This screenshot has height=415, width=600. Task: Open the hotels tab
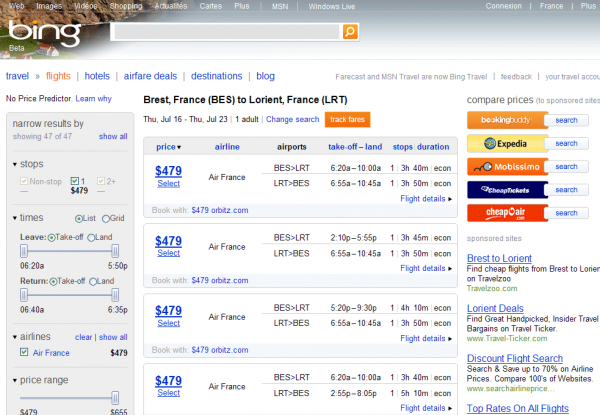97,75
